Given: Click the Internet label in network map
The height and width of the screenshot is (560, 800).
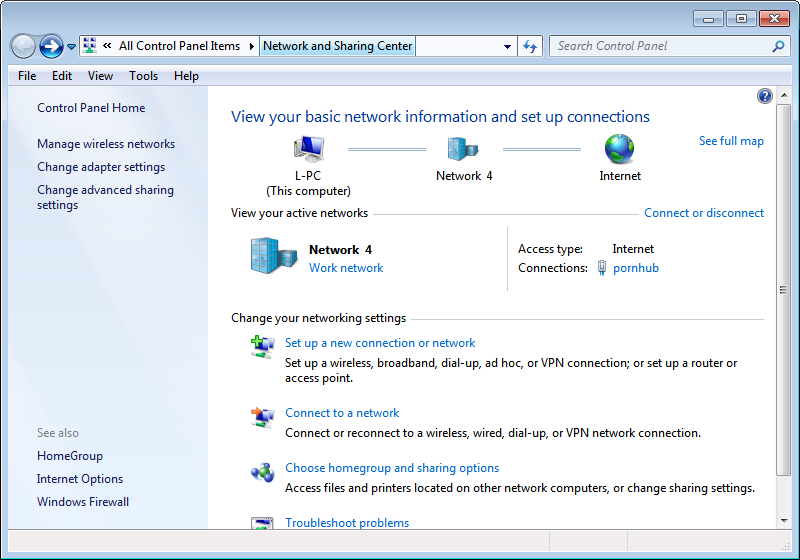Looking at the screenshot, I should [620, 176].
